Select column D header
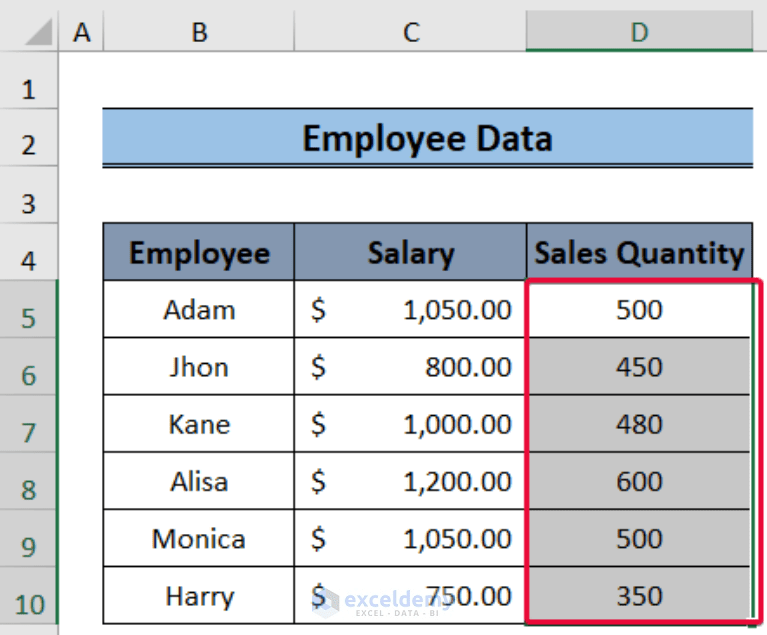The width and height of the screenshot is (767, 635). tap(639, 32)
